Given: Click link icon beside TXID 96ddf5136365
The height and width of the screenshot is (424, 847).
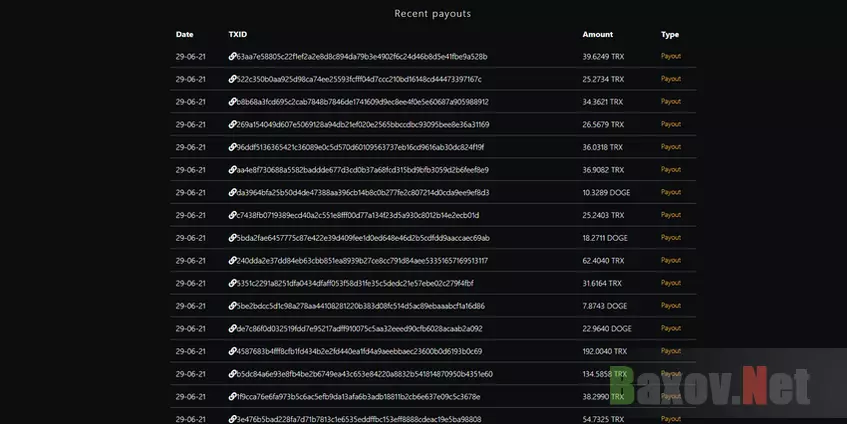Looking at the screenshot, I should click(232, 147).
